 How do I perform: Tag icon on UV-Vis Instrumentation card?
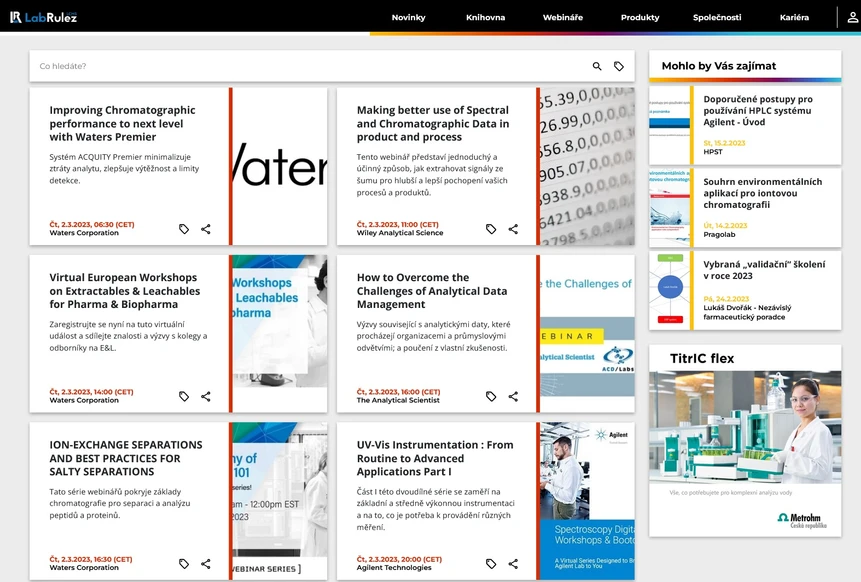click(x=491, y=563)
